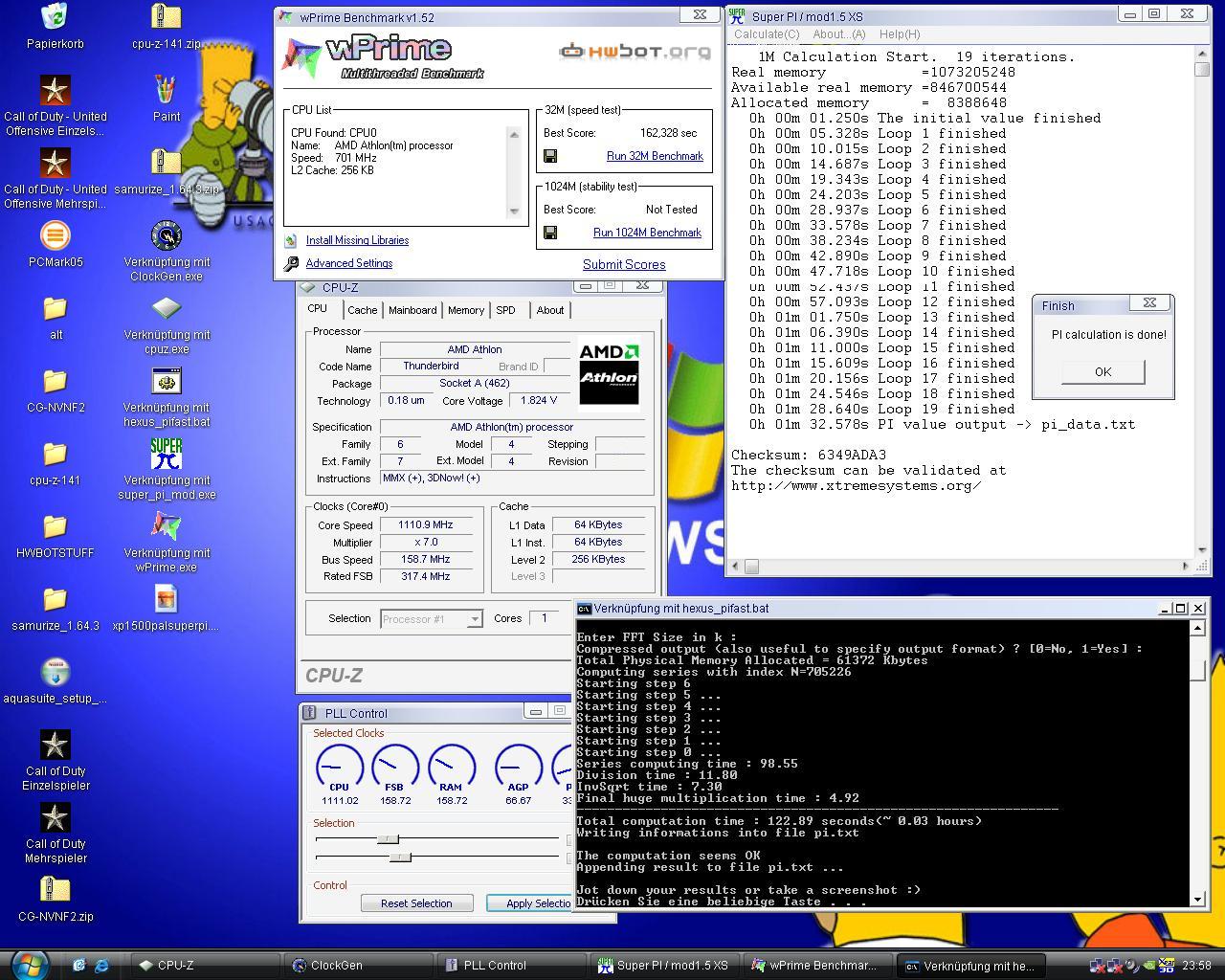
Task: Switch to wPrime Benchmark taskbar button
Action: 817,966
